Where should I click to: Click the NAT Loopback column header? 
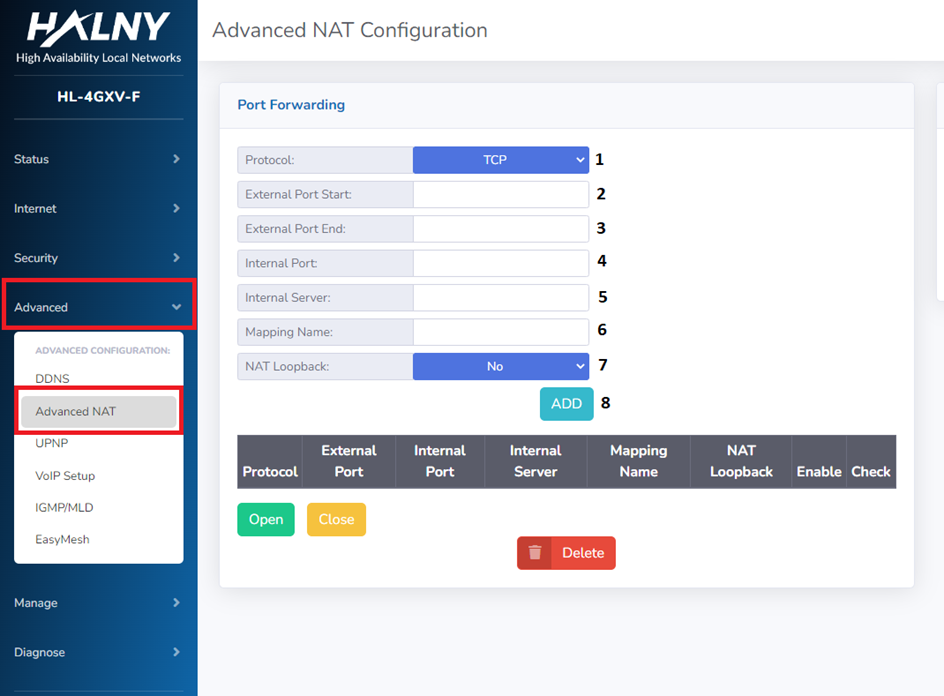(741, 461)
